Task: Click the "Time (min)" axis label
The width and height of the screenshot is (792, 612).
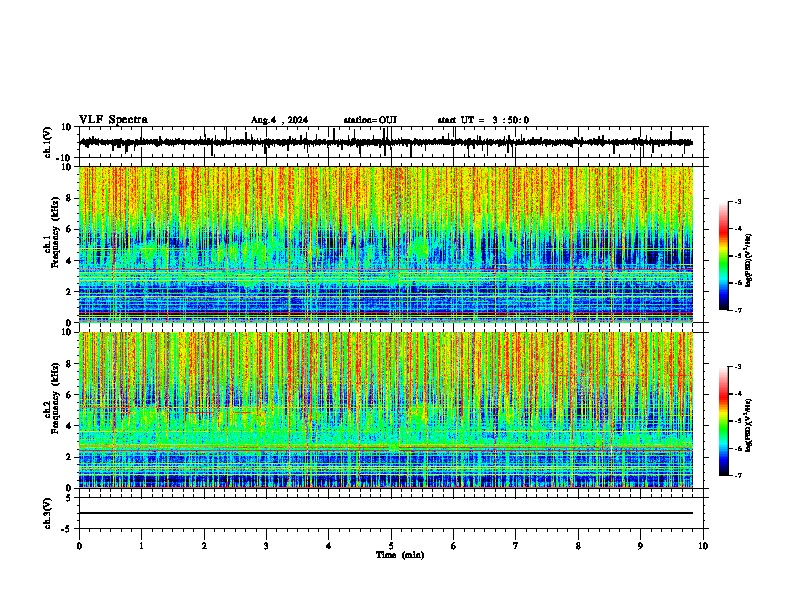Action: 400,555
